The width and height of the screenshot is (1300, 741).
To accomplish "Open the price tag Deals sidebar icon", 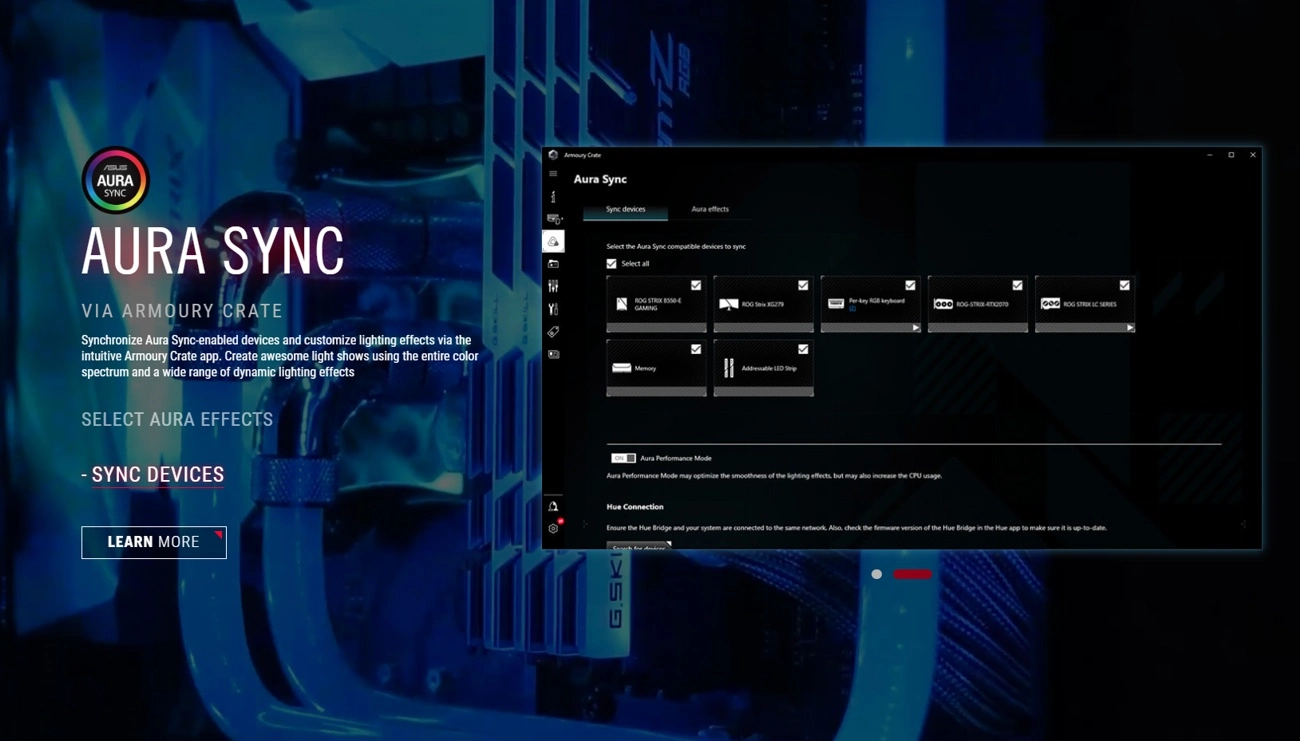I will click(553, 332).
